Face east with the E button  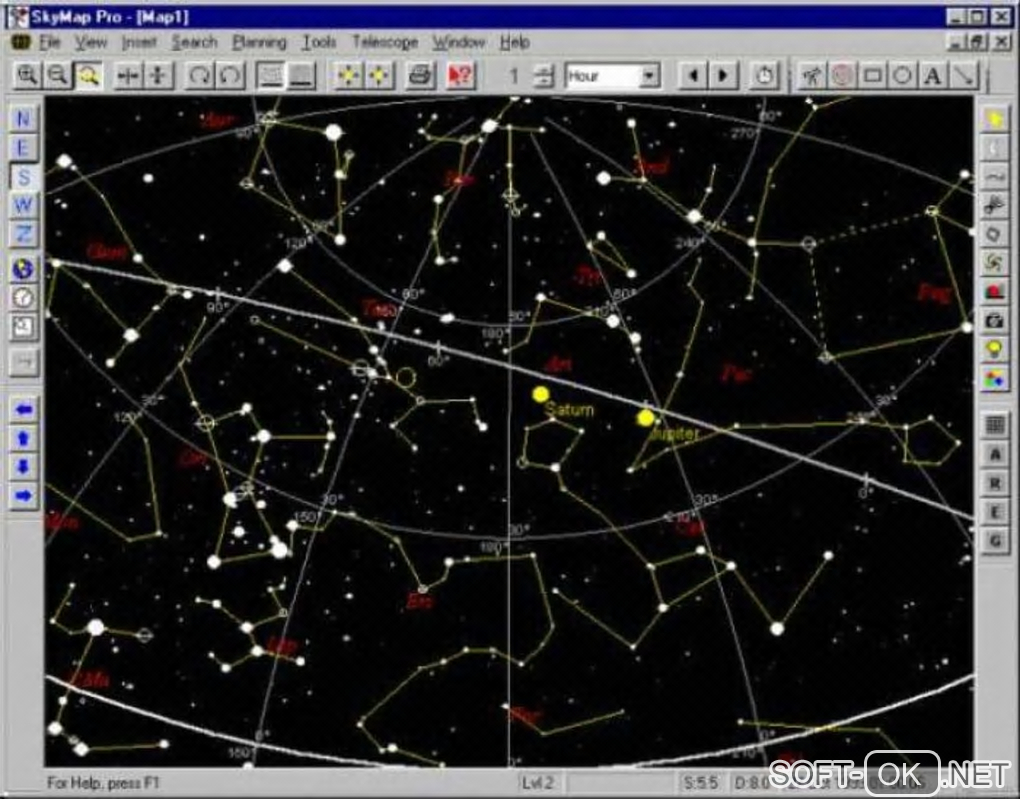pos(23,148)
